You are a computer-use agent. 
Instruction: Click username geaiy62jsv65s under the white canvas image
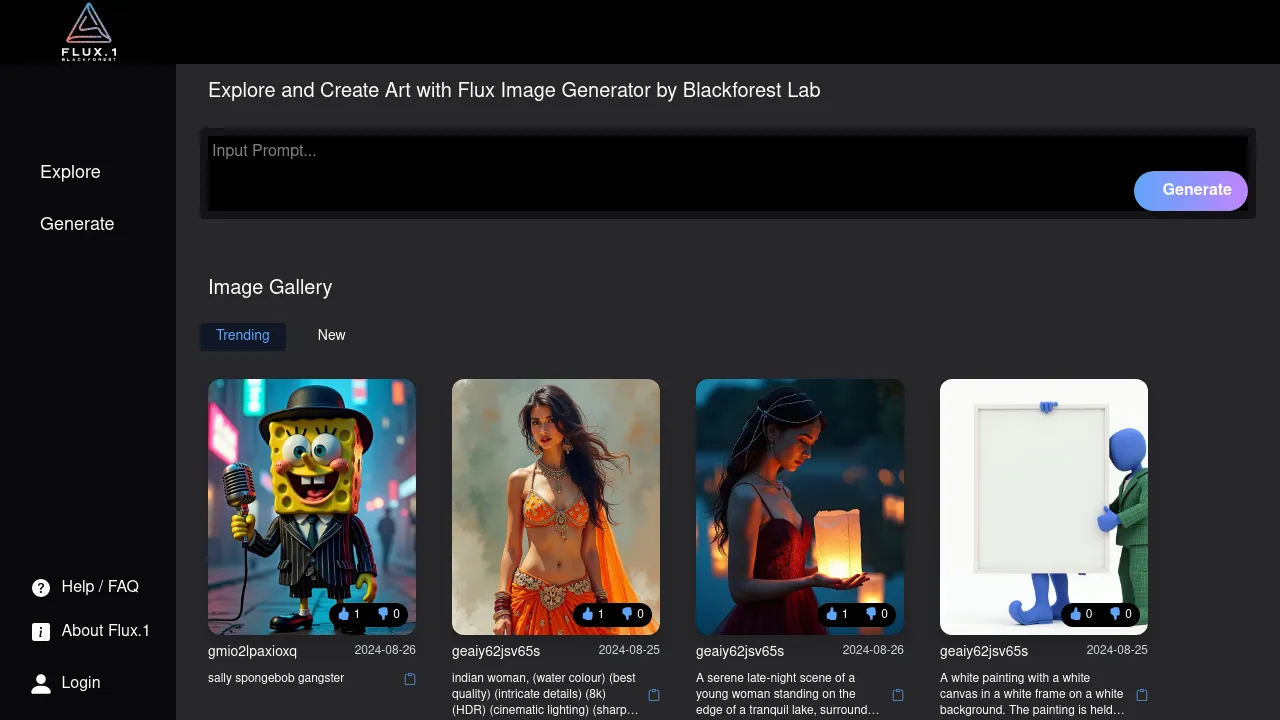click(x=984, y=652)
